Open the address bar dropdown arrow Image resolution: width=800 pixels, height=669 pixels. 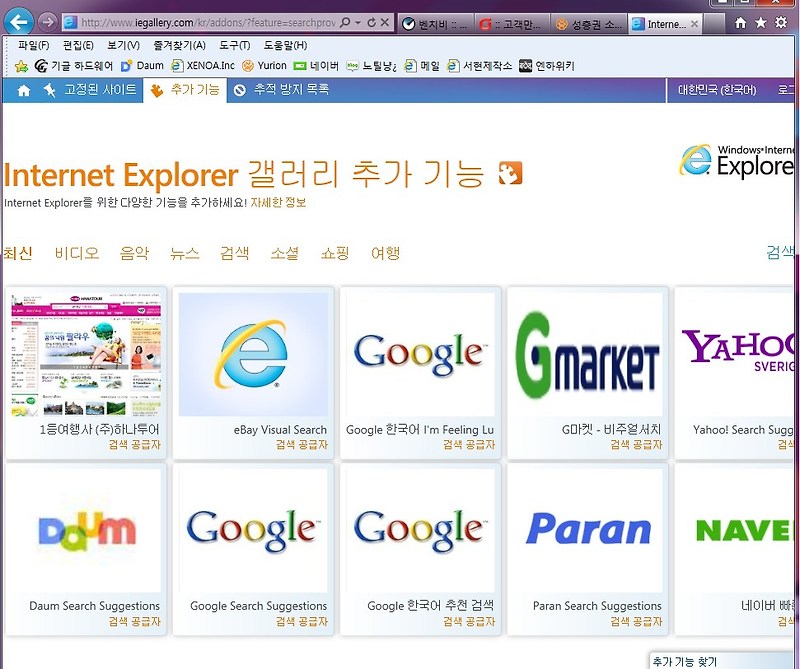point(358,22)
